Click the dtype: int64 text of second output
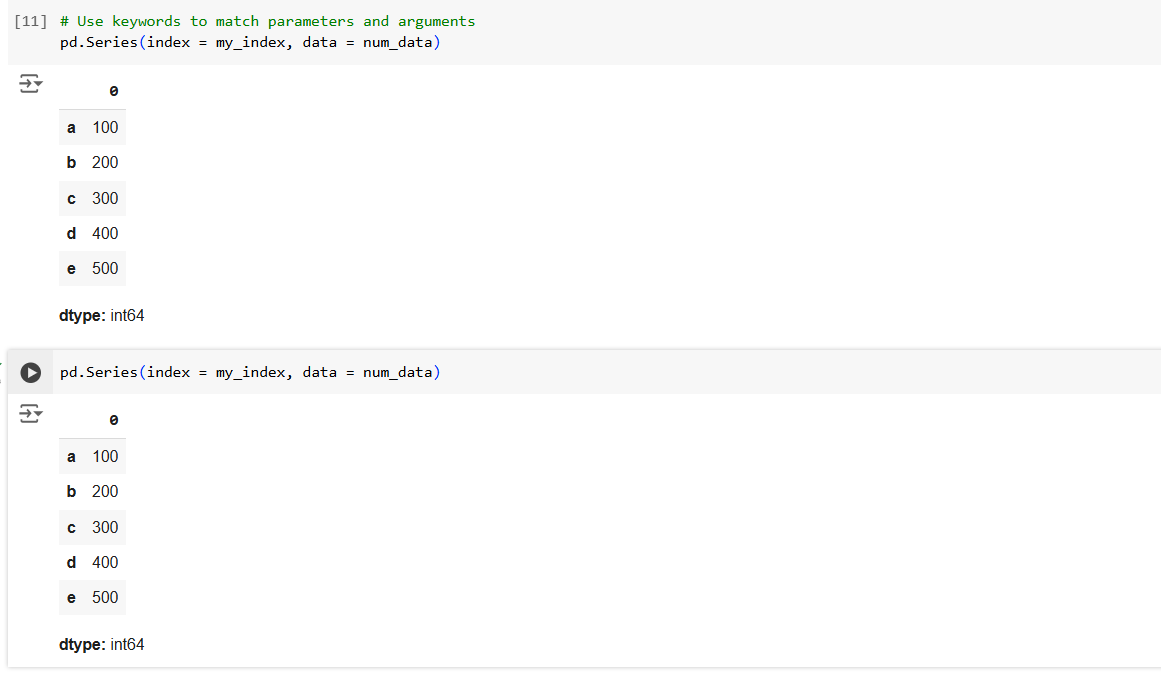This screenshot has height=675, width=1161. point(101,644)
